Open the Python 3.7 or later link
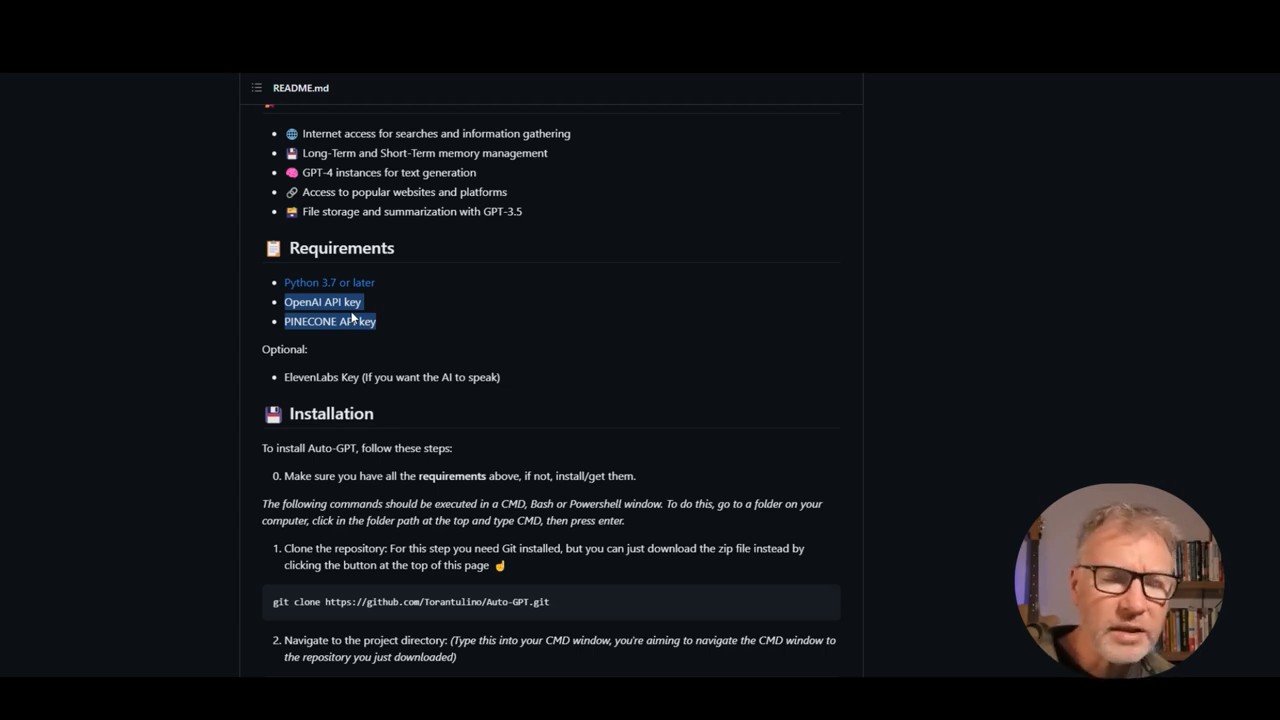The height and width of the screenshot is (720, 1280). pyautogui.click(x=329, y=283)
